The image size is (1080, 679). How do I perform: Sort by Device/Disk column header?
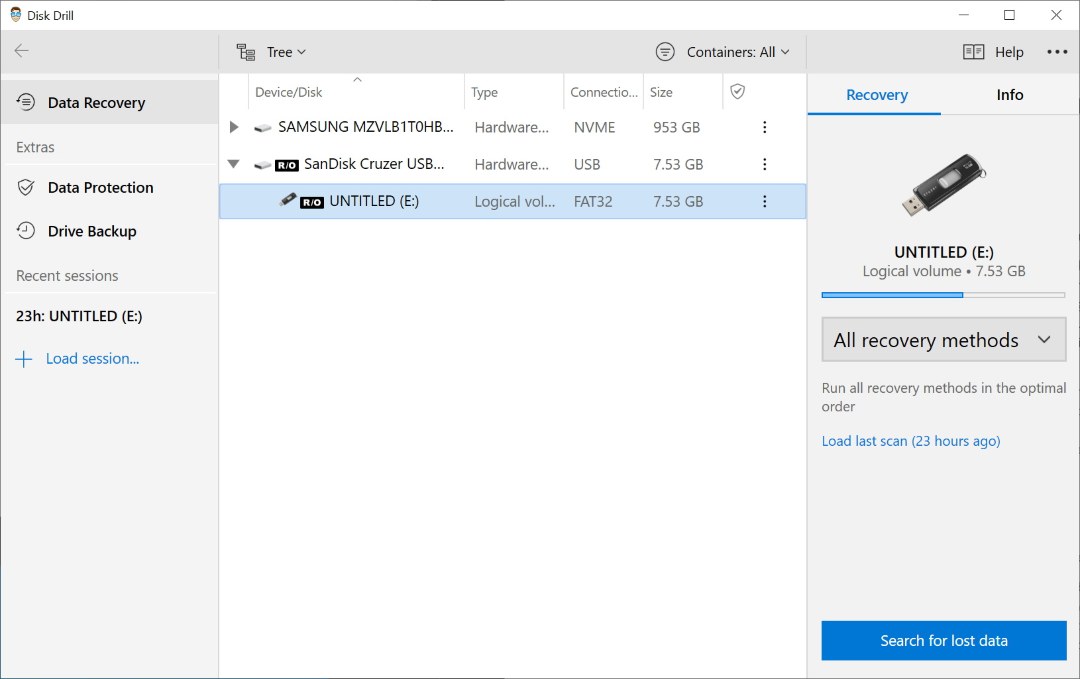[289, 92]
